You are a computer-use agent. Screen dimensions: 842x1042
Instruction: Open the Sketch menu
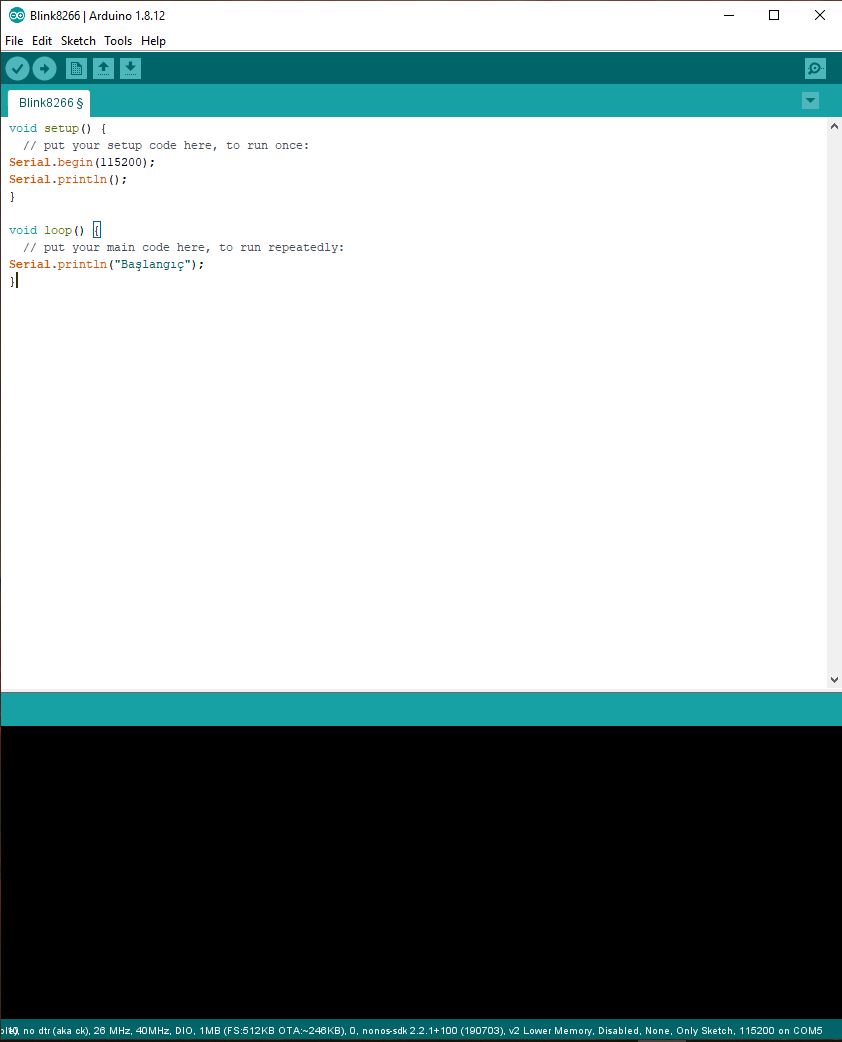point(78,41)
